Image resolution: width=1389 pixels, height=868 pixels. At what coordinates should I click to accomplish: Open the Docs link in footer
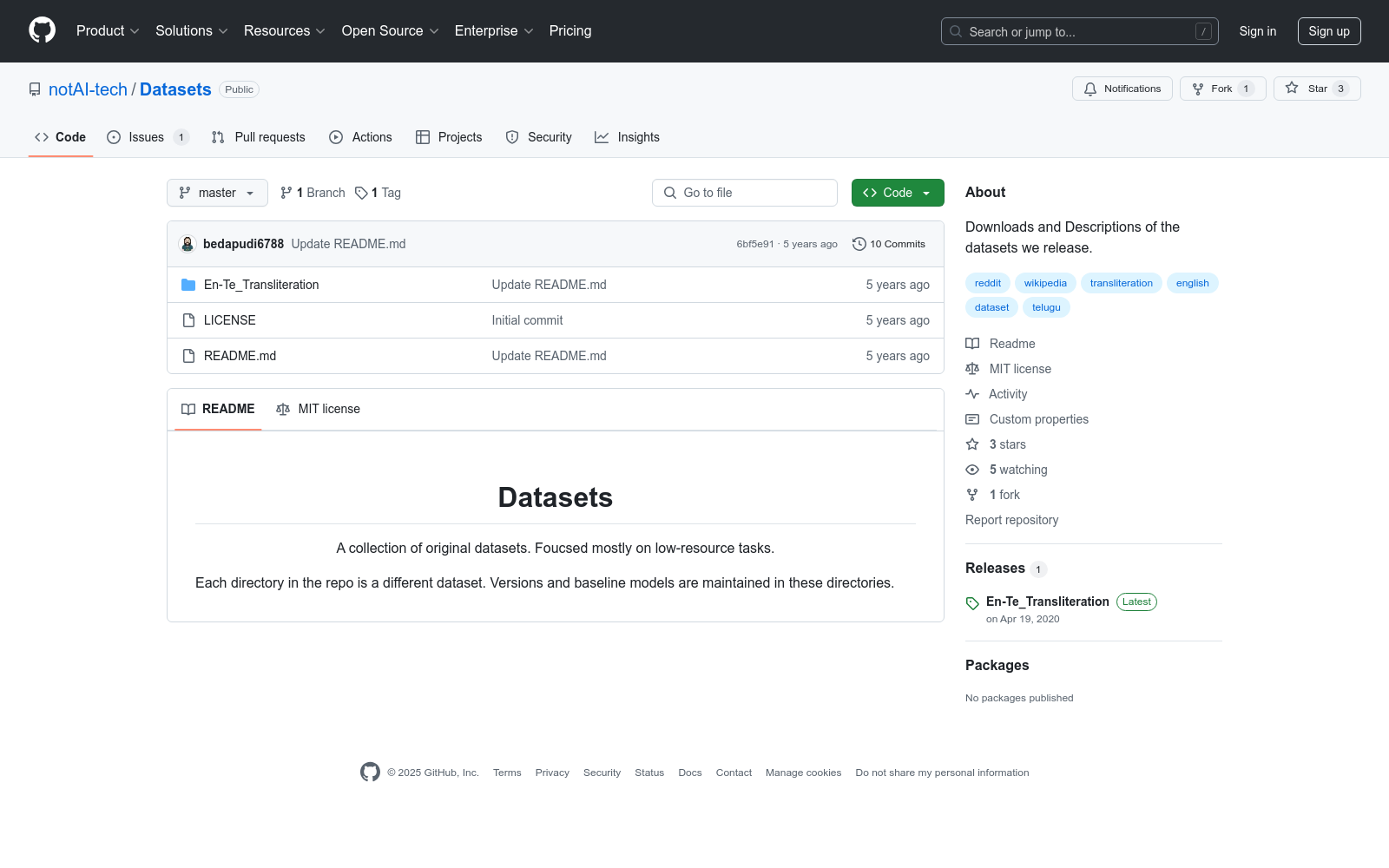(x=690, y=773)
